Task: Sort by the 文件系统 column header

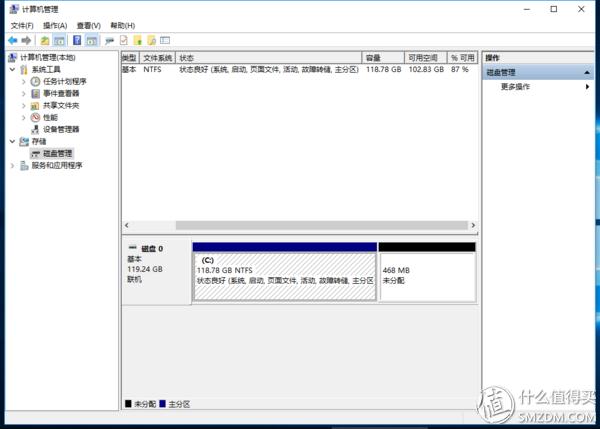Action: tap(157, 58)
